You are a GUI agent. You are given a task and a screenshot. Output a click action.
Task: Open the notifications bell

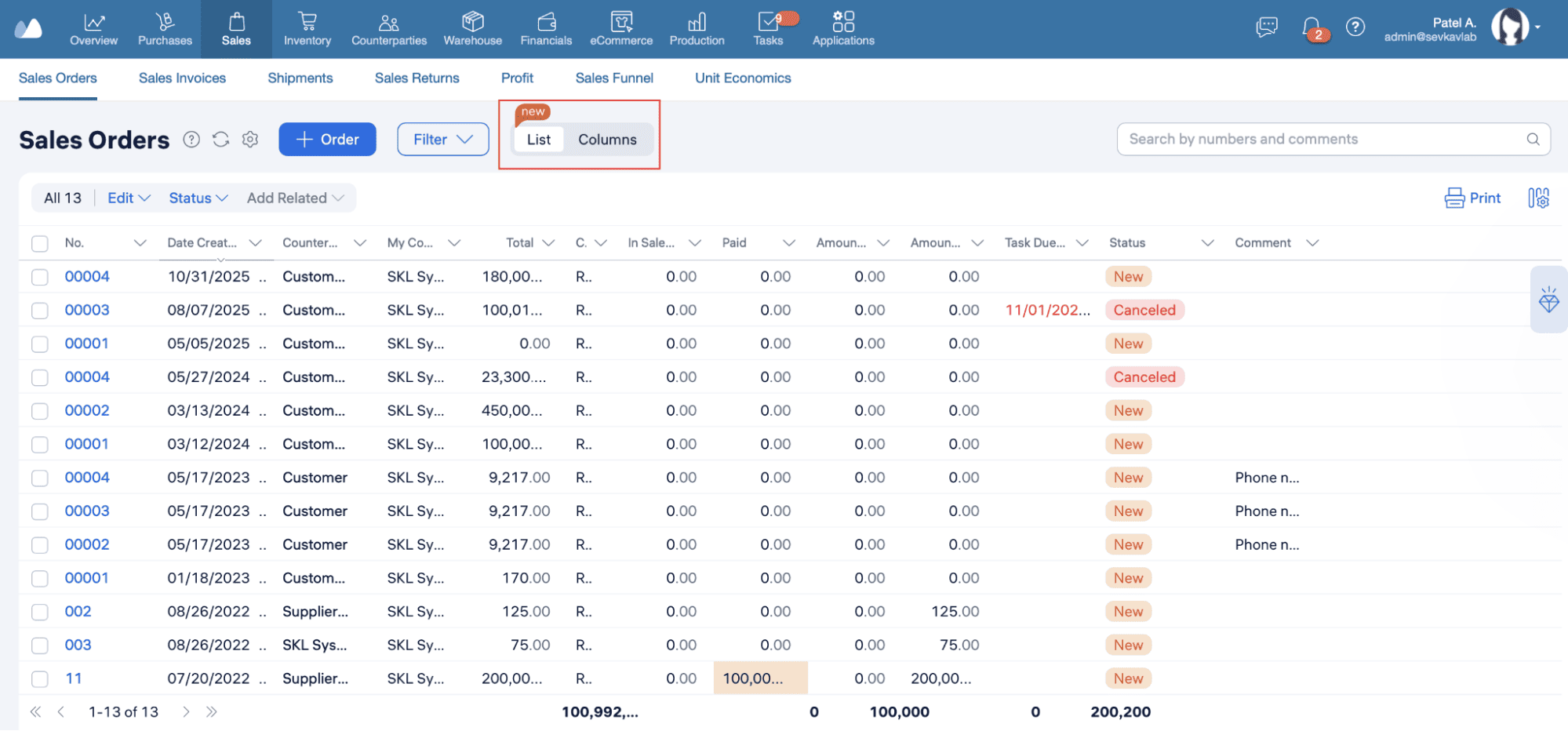[1309, 27]
